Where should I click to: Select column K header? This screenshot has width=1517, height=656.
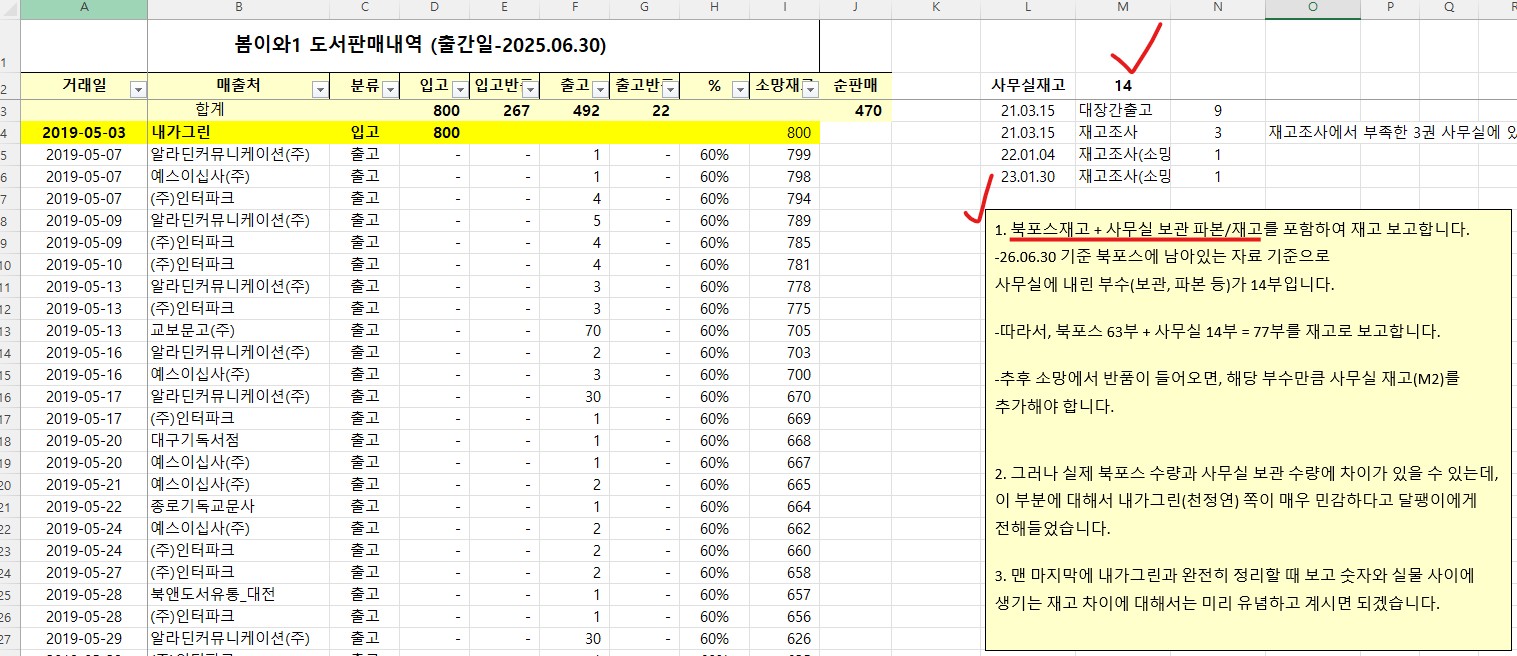936,9
